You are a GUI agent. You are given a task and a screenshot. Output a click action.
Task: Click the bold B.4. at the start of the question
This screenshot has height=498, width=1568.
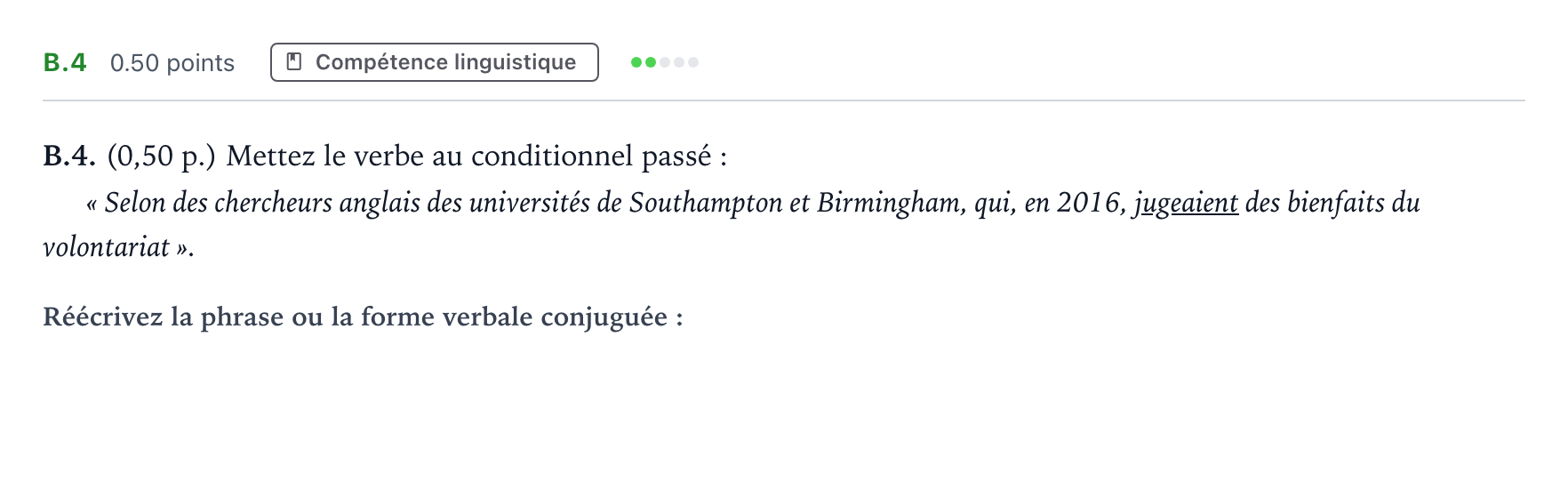click(x=69, y=157)
